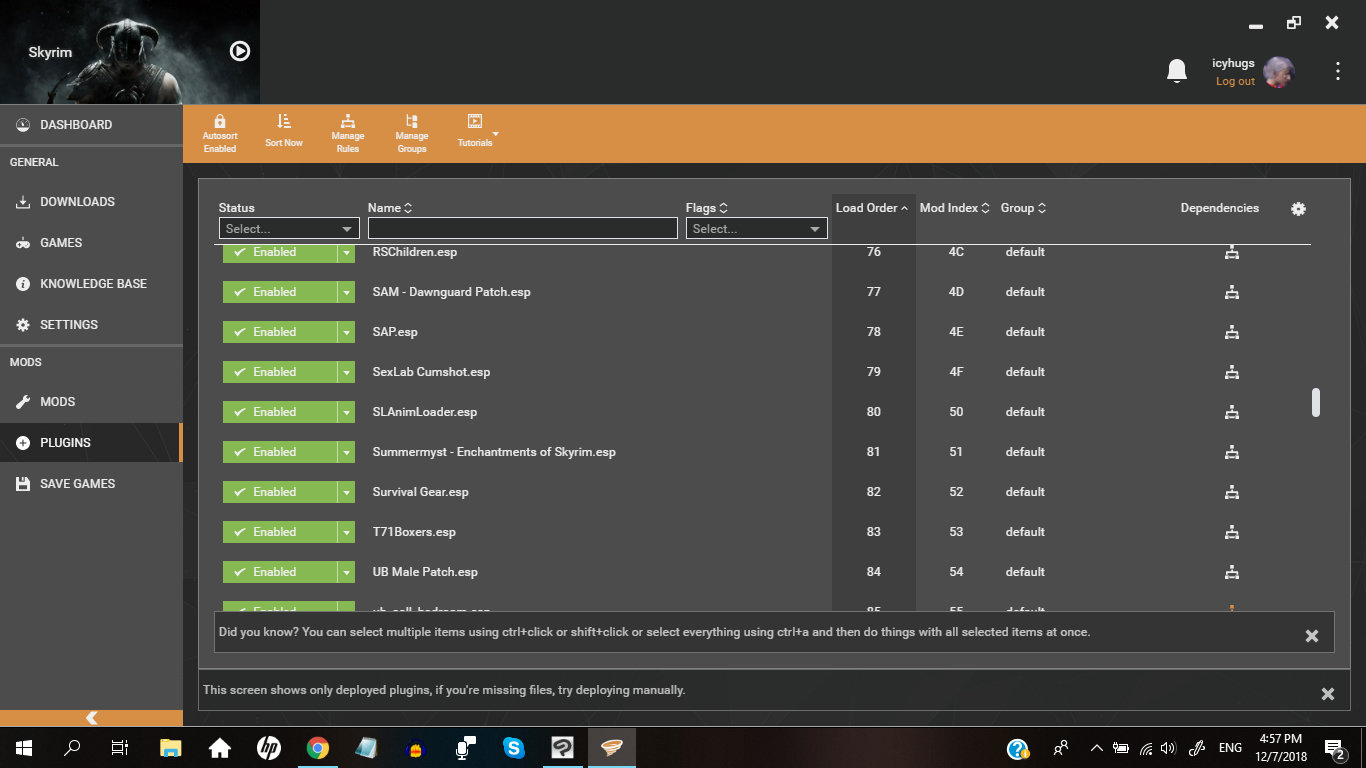Click dependencies icon for RSChildren.esp

[x=1232, y=252]
